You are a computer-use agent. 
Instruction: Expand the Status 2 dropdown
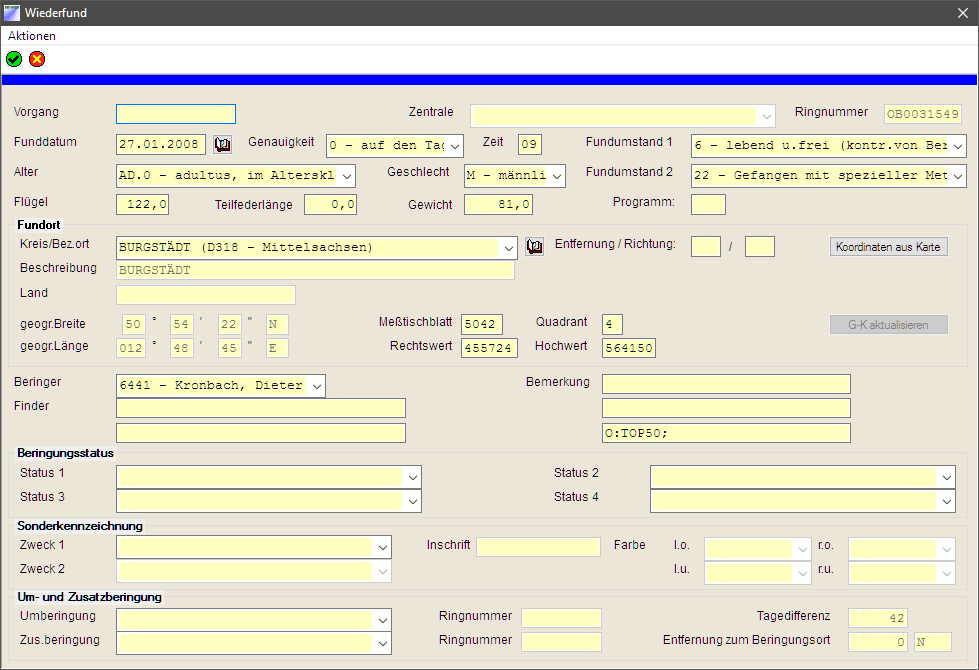point(947,478)
